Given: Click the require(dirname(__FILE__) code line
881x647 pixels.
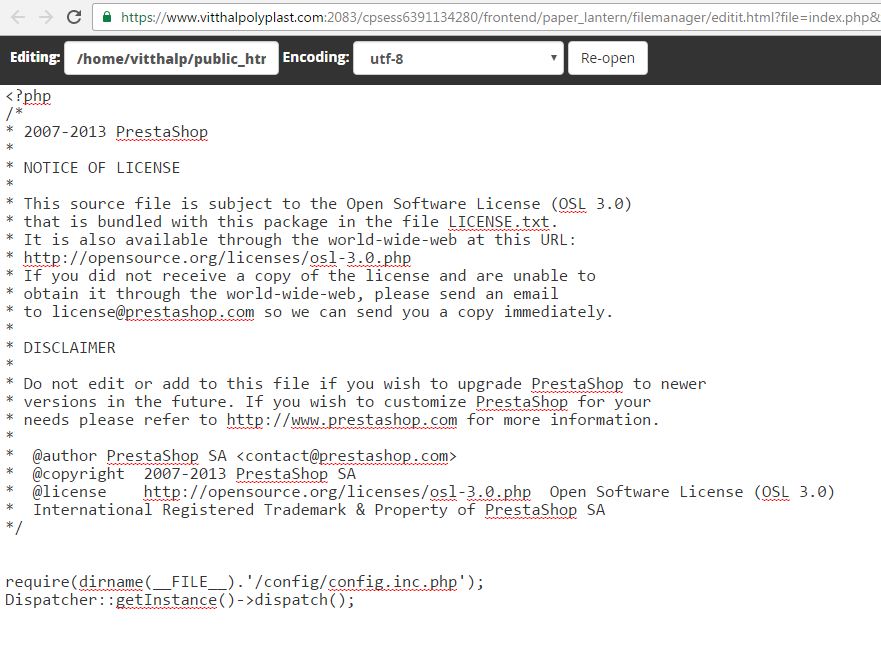Looking at the screenshot, I should point(244,581).
